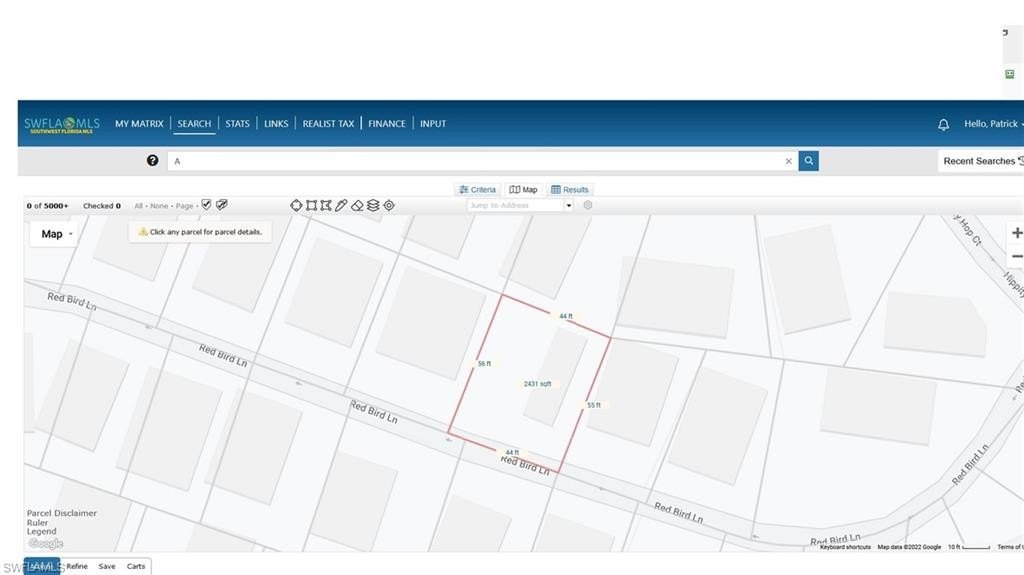Image resolution: width=1024 pixels, height=575 pixels.
Task: Select the rectangle drawing tool
Action: coord(311,205)
